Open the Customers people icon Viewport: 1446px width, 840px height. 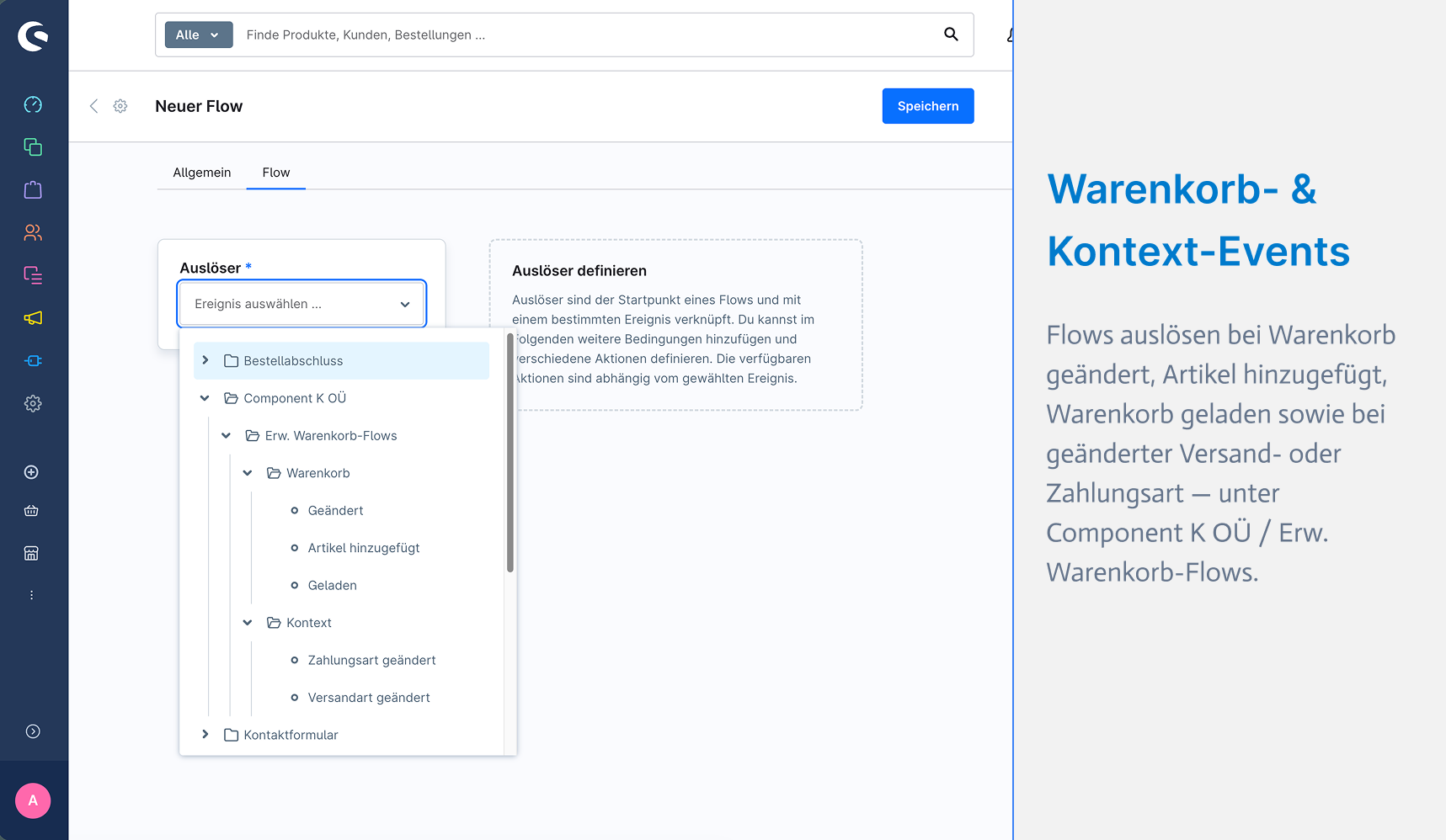[33, 232]
